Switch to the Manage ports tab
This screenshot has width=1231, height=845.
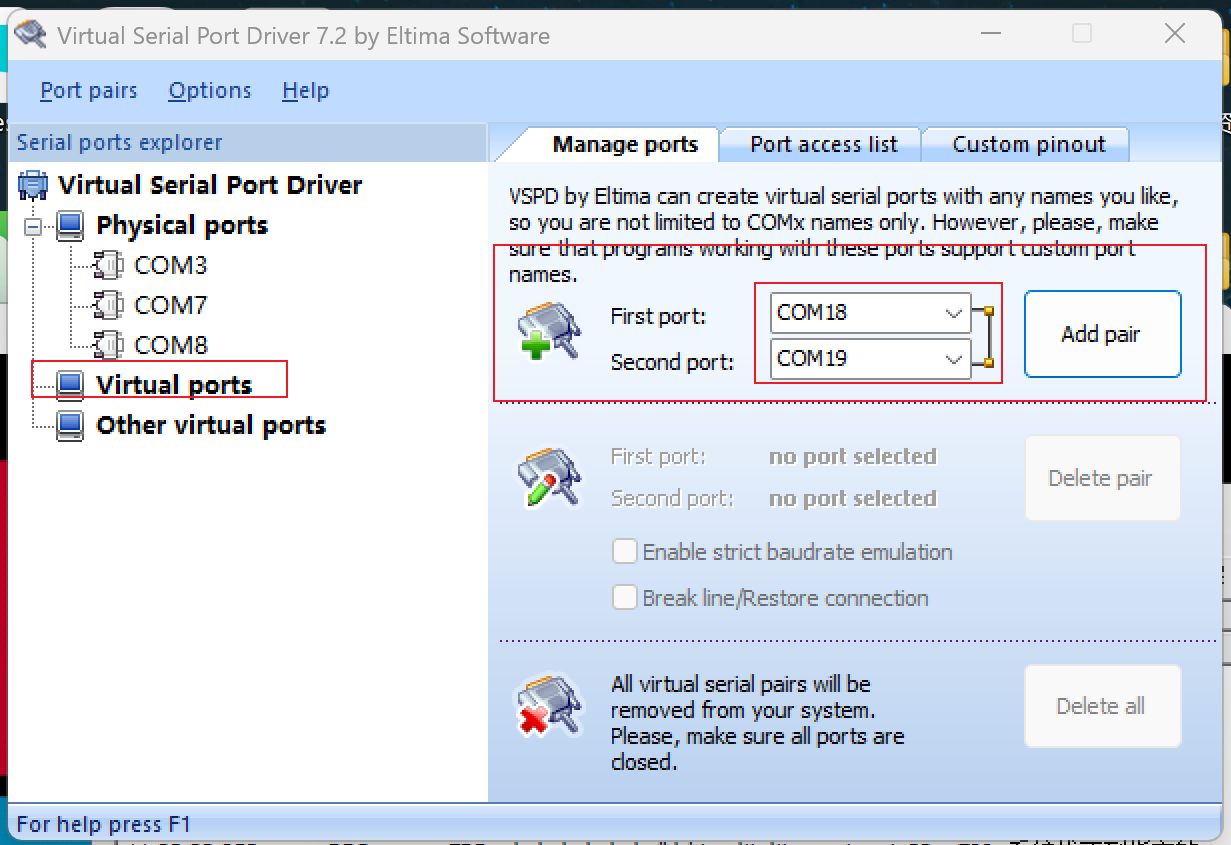625,144
